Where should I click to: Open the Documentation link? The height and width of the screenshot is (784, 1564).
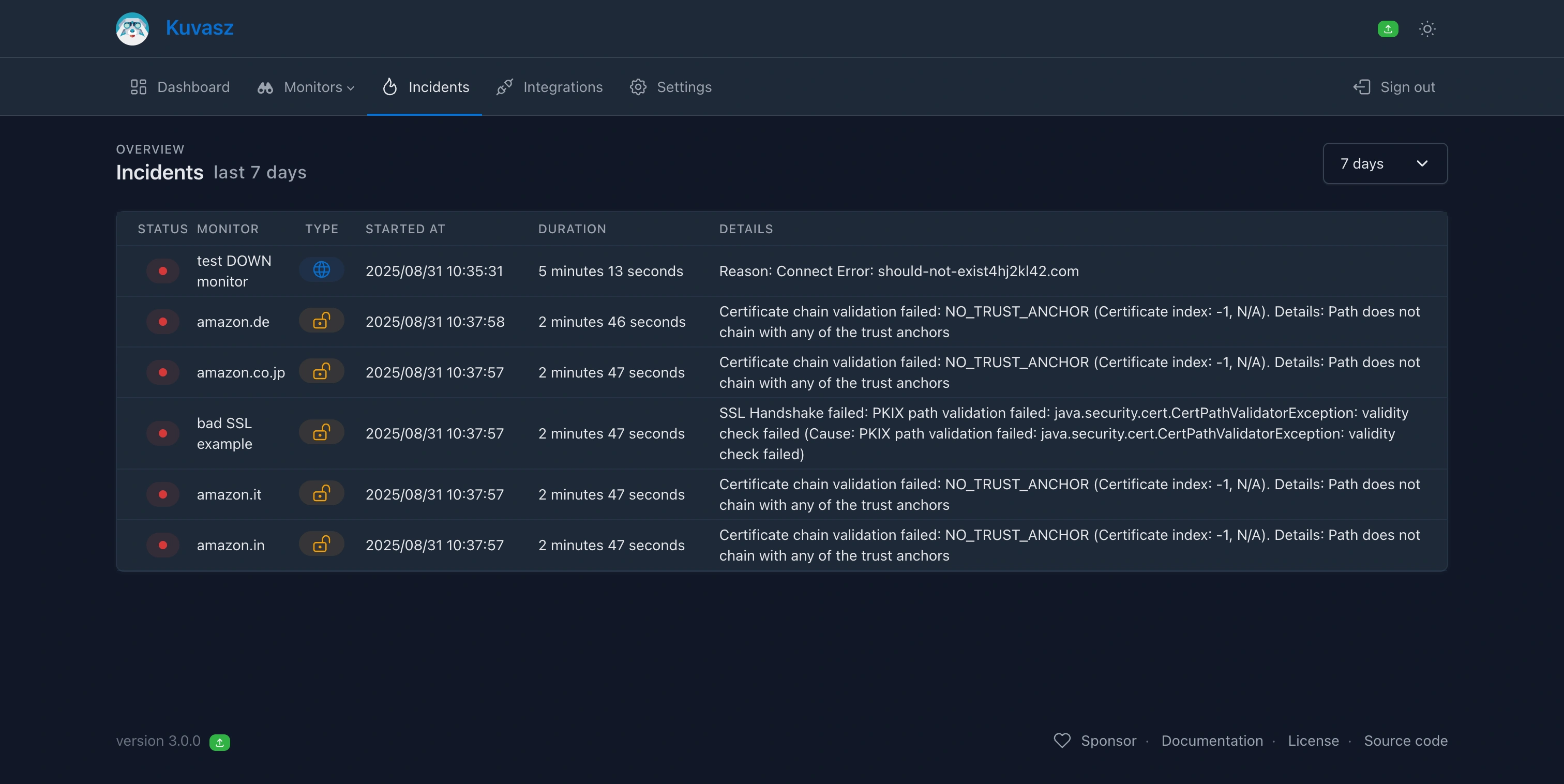click(1211, 741)
